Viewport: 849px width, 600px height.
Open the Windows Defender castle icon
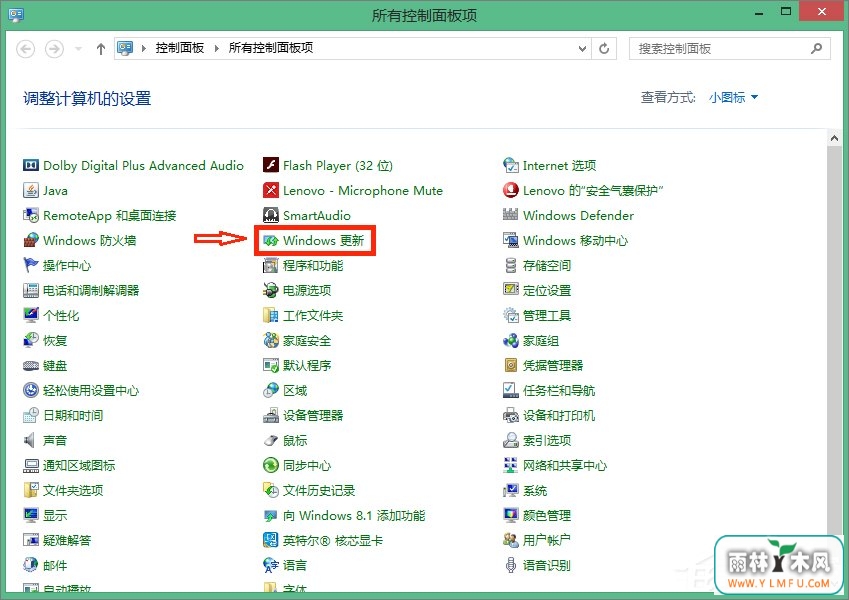coord(511,215)
